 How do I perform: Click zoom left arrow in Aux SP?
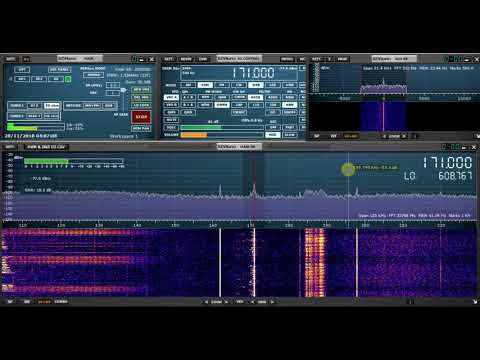coord(384,136)
